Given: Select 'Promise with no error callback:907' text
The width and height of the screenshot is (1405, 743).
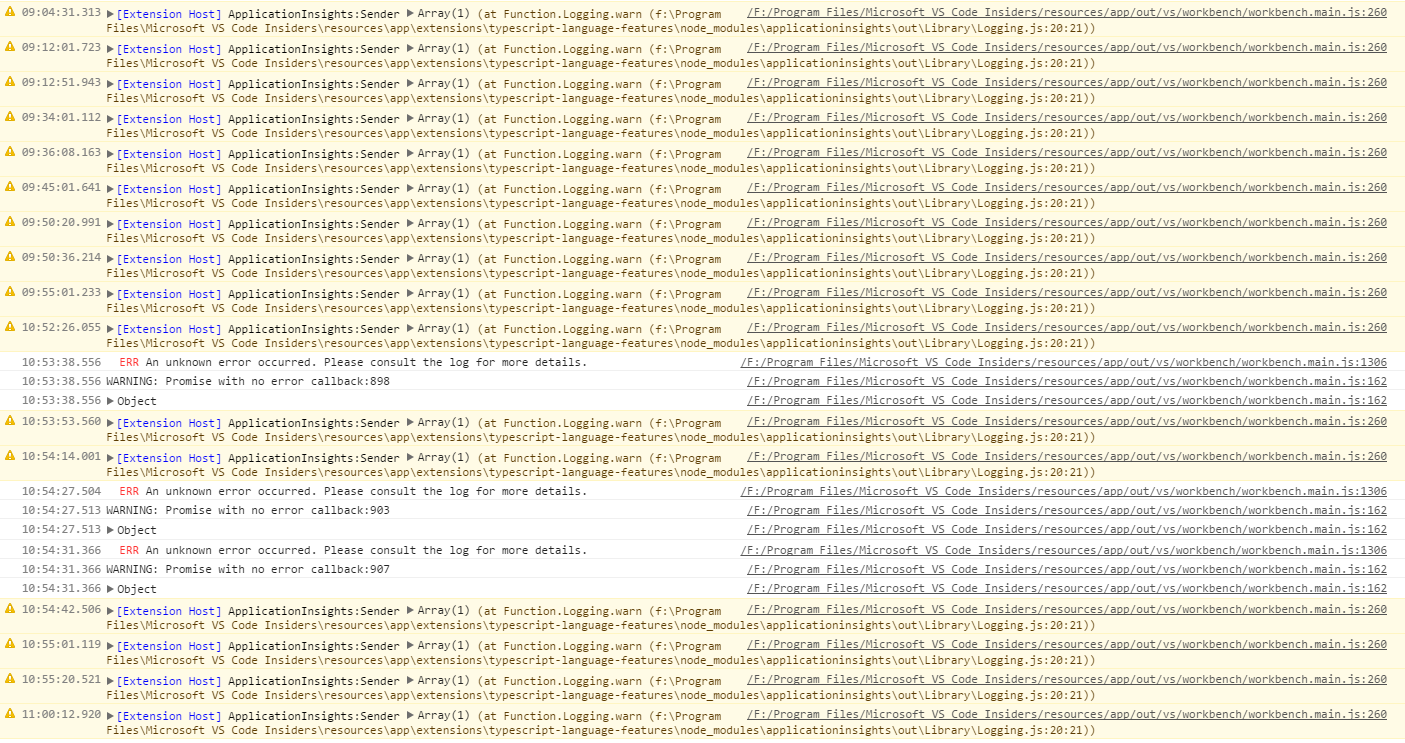Looking at the screenshot, I should (x=277, y=569).
